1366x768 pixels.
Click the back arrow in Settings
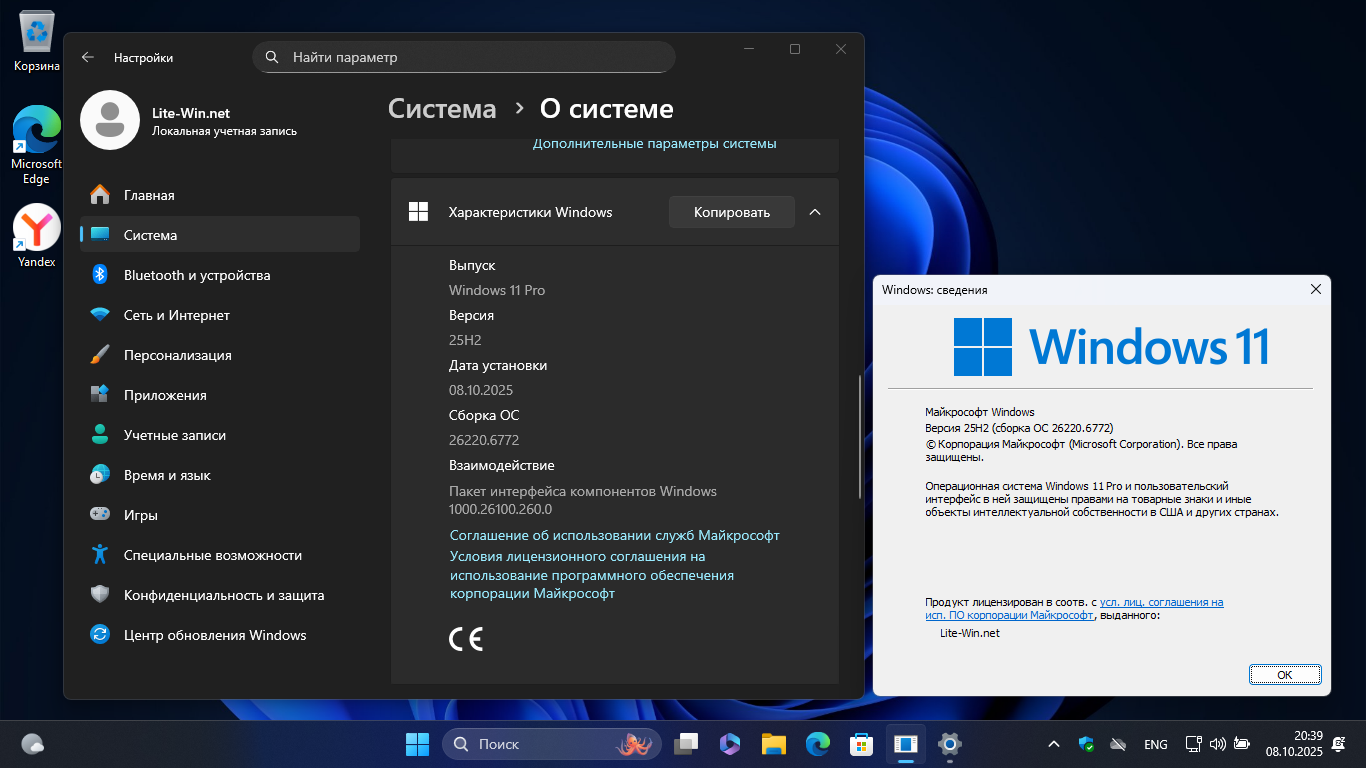(x=88, y=57)
